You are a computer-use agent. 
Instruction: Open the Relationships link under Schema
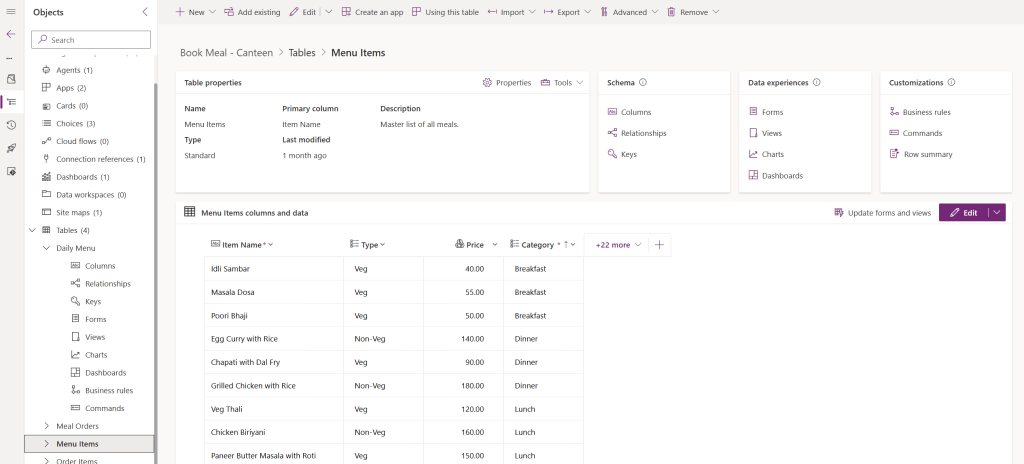point(642,133)
